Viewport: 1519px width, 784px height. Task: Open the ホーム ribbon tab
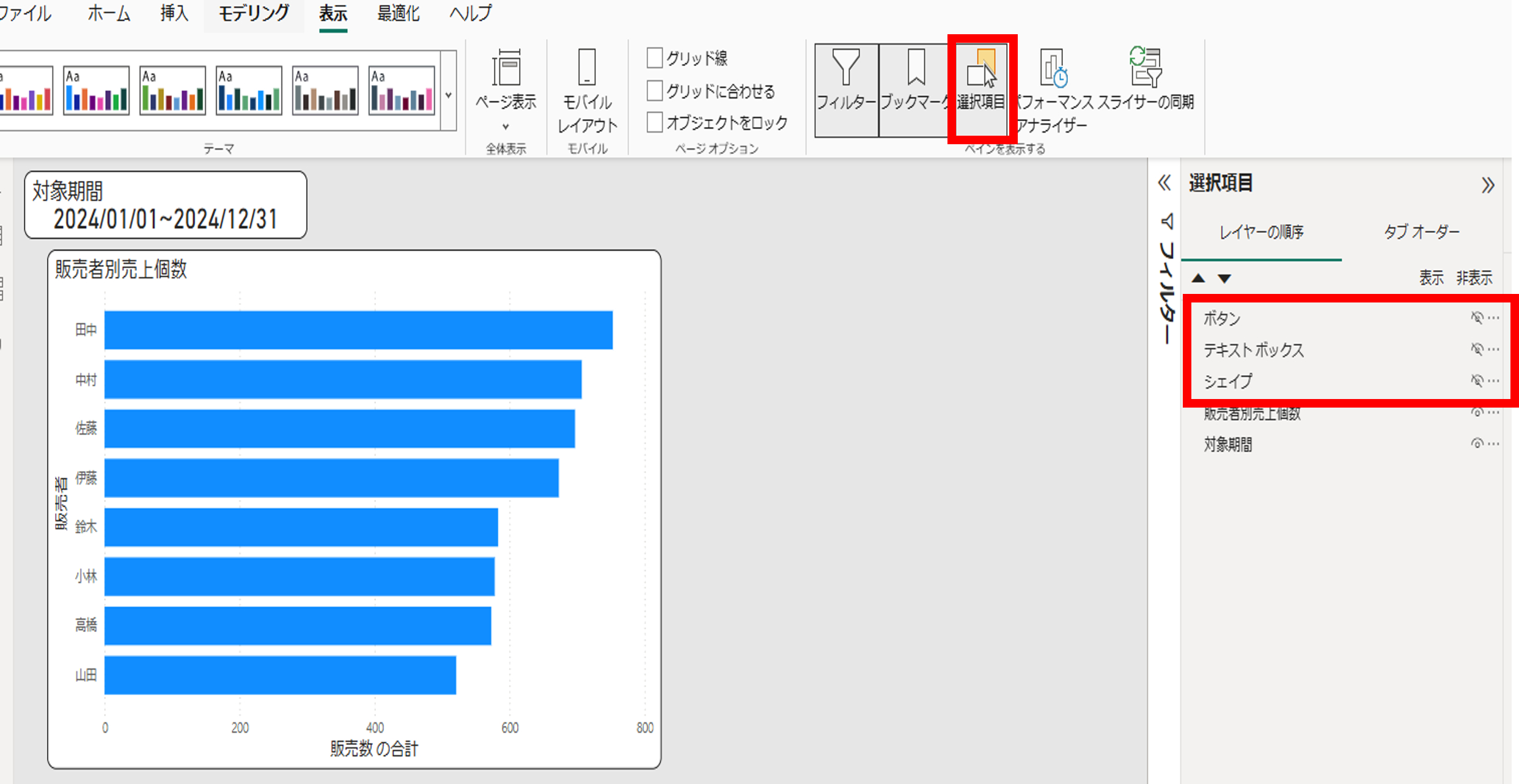tap(109, 13)
